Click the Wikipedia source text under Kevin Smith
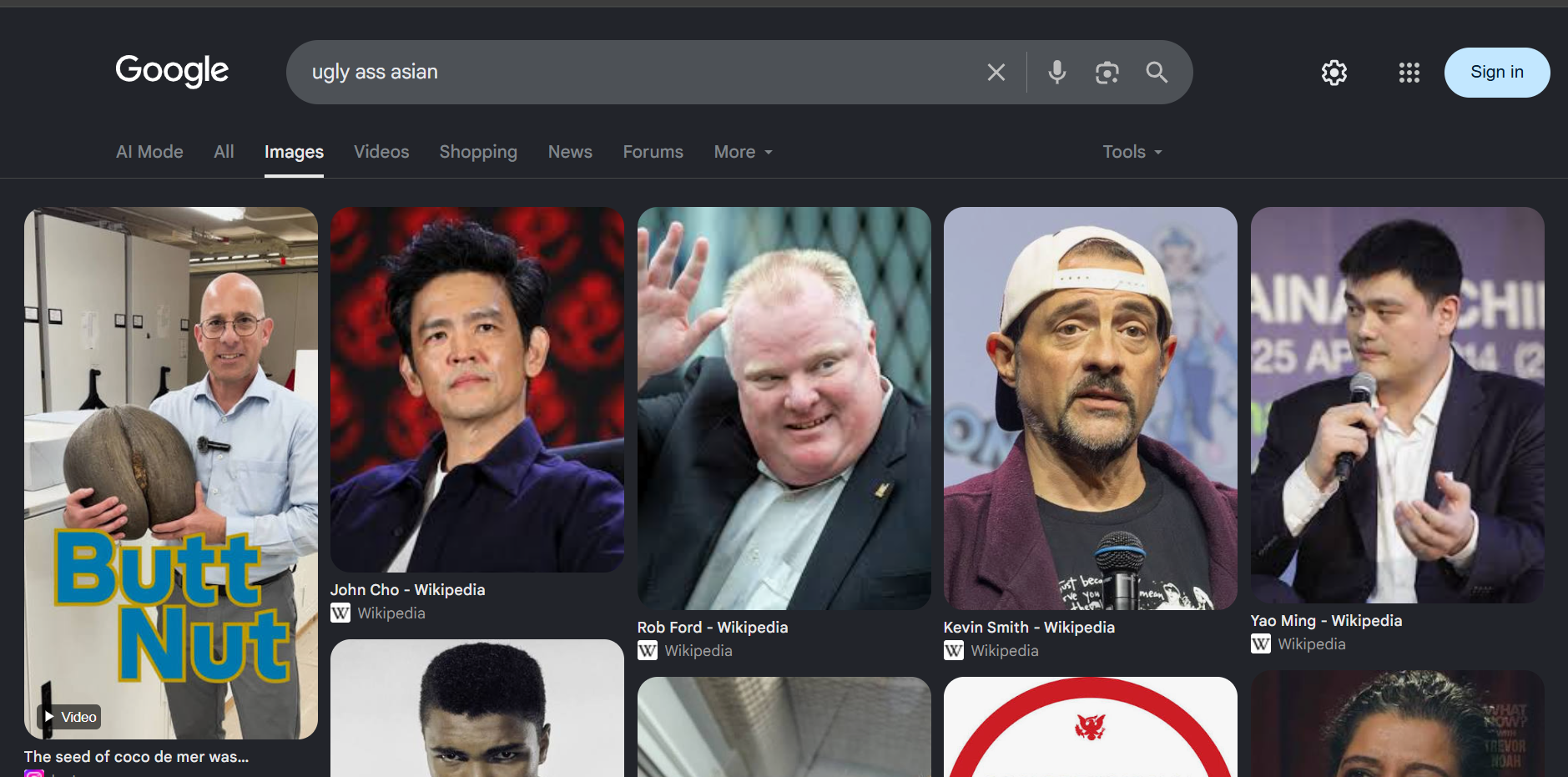Screen dimensions: 1568x777 [1005, 651]
